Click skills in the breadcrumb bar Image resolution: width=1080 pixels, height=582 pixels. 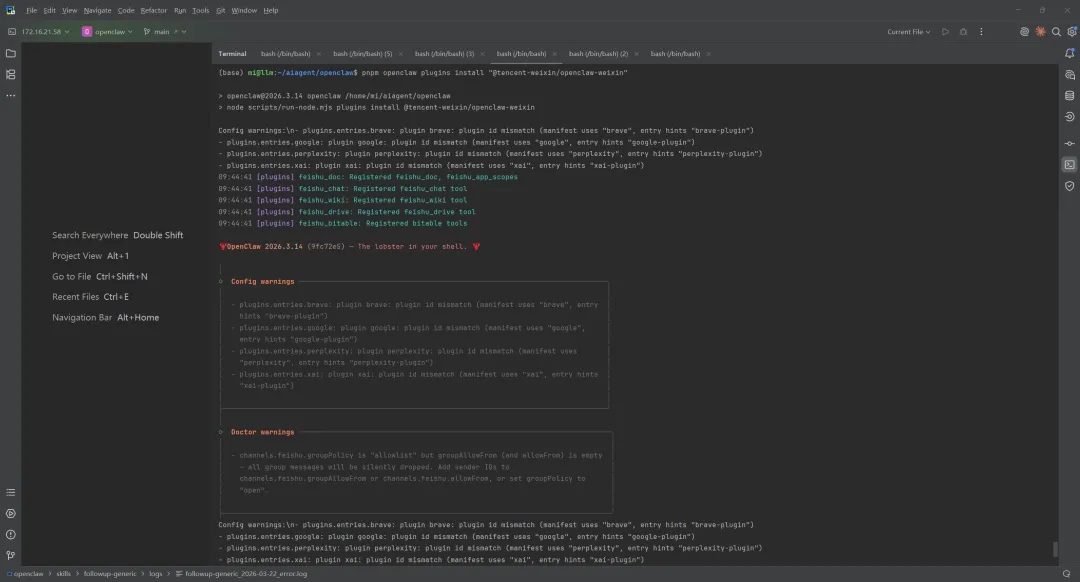(x=63, y=574)
